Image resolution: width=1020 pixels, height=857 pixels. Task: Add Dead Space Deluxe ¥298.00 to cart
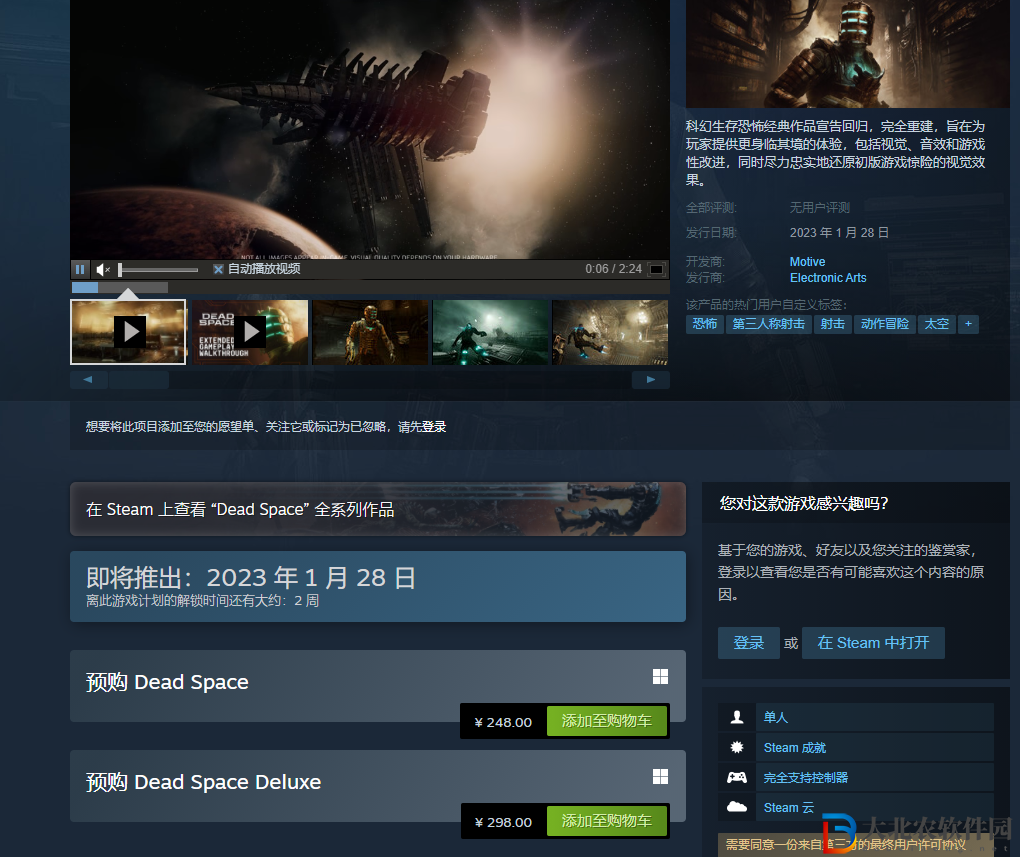(x=607, y=821)
